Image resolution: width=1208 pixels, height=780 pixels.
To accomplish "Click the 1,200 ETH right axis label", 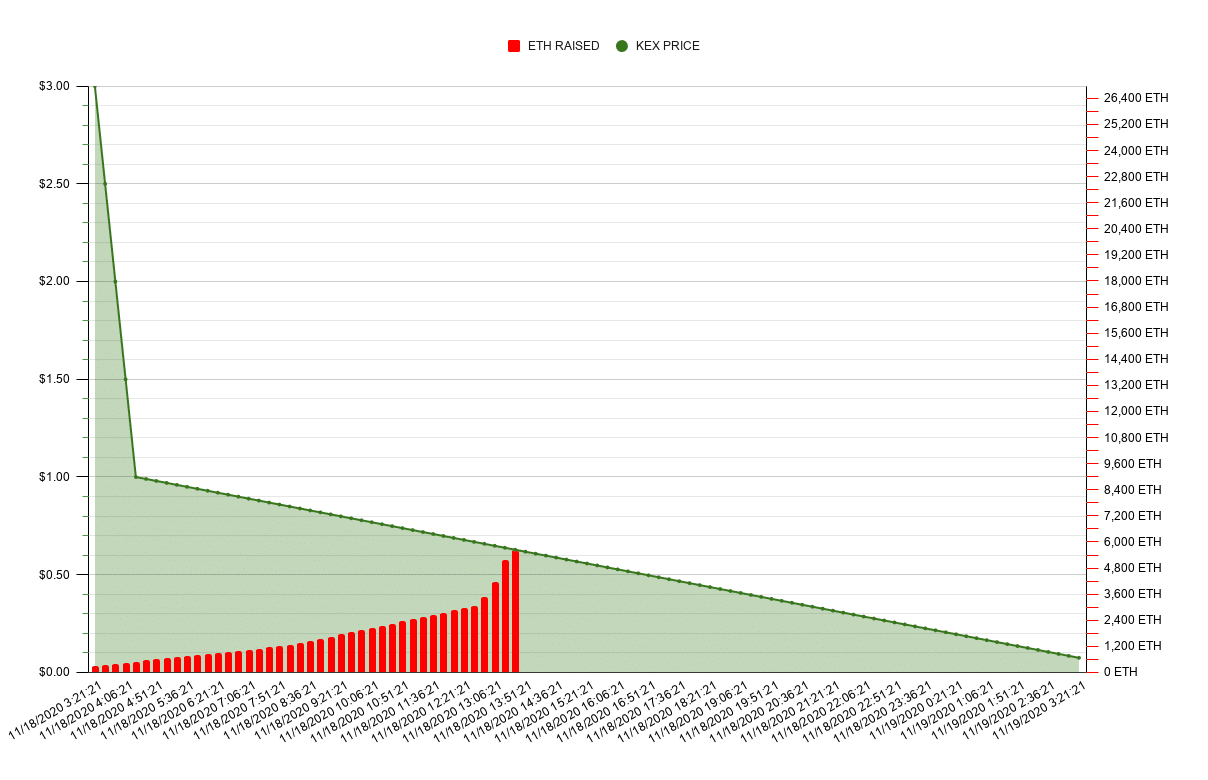I will point(1133,646).
